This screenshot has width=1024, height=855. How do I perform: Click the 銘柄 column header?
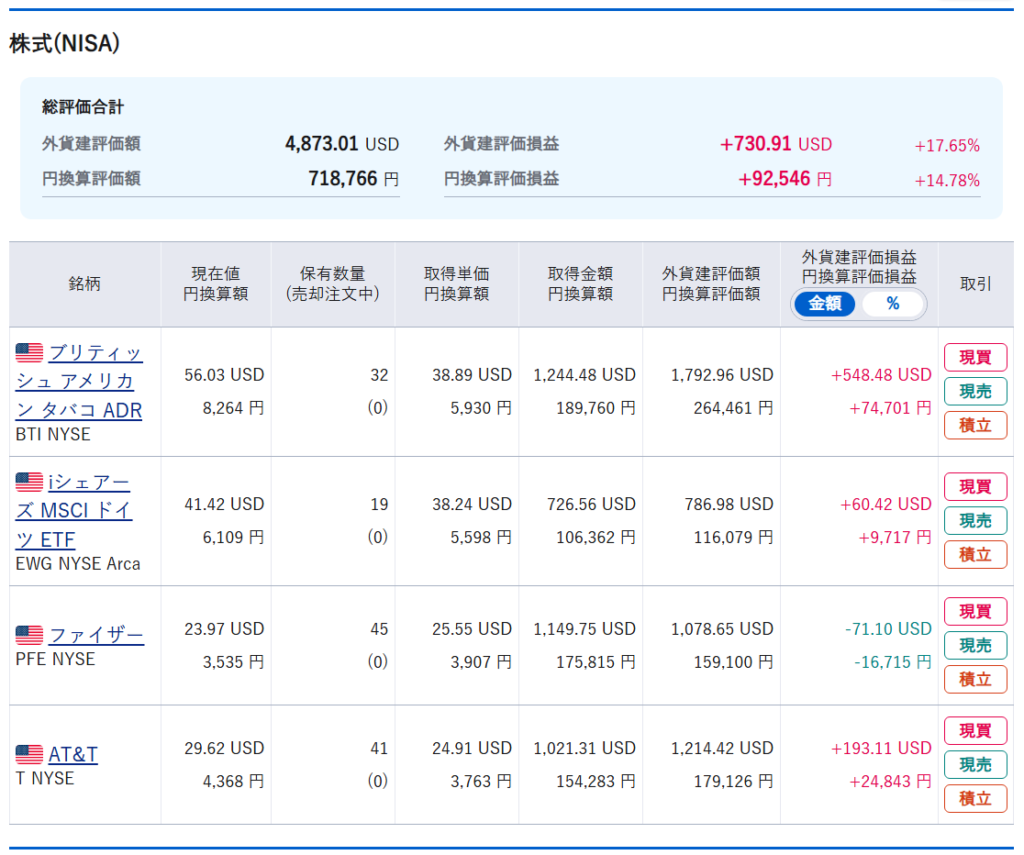[85, 284]
